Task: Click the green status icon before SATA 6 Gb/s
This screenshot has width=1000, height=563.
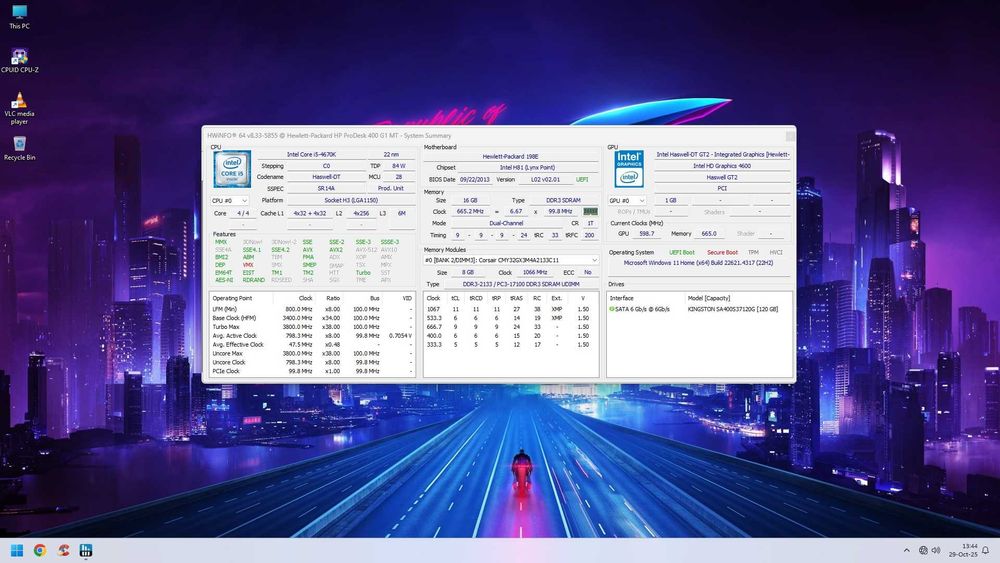Action: 612,309
